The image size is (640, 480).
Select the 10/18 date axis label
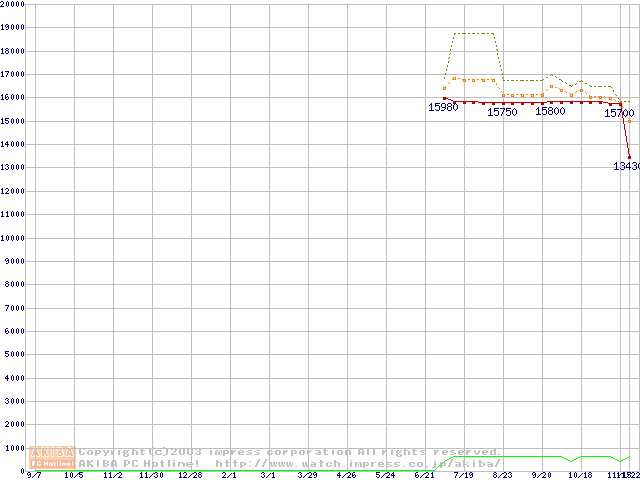tap(580, 476)
